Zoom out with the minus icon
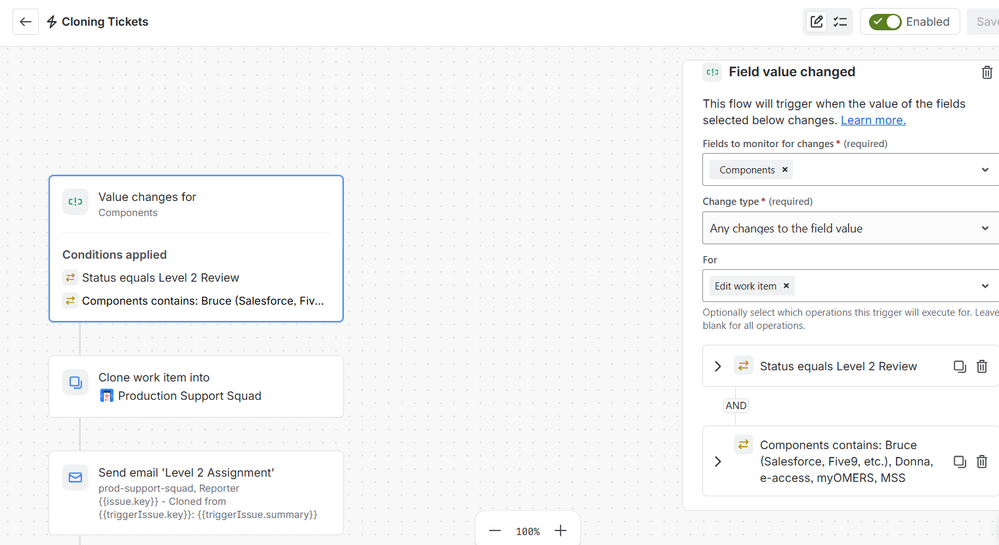Viewport: 999px width, 545px height. click(x=494, y=531)
